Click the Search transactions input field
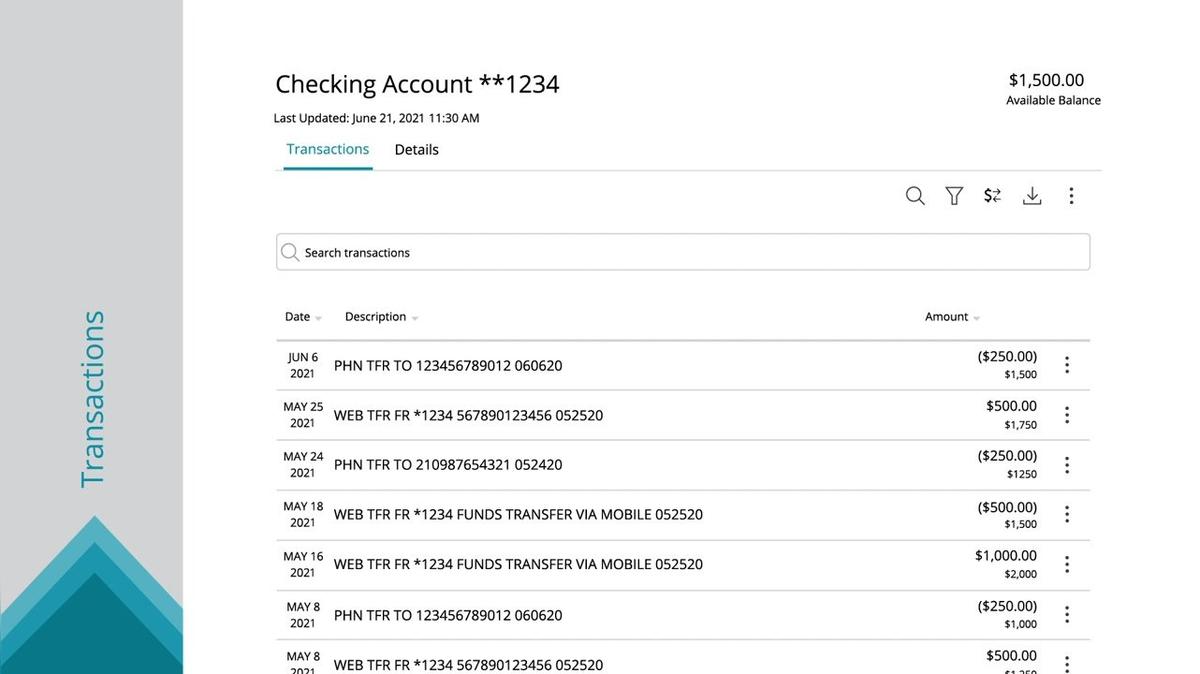This screenshot has height=674, width=1200. (600, 251)
